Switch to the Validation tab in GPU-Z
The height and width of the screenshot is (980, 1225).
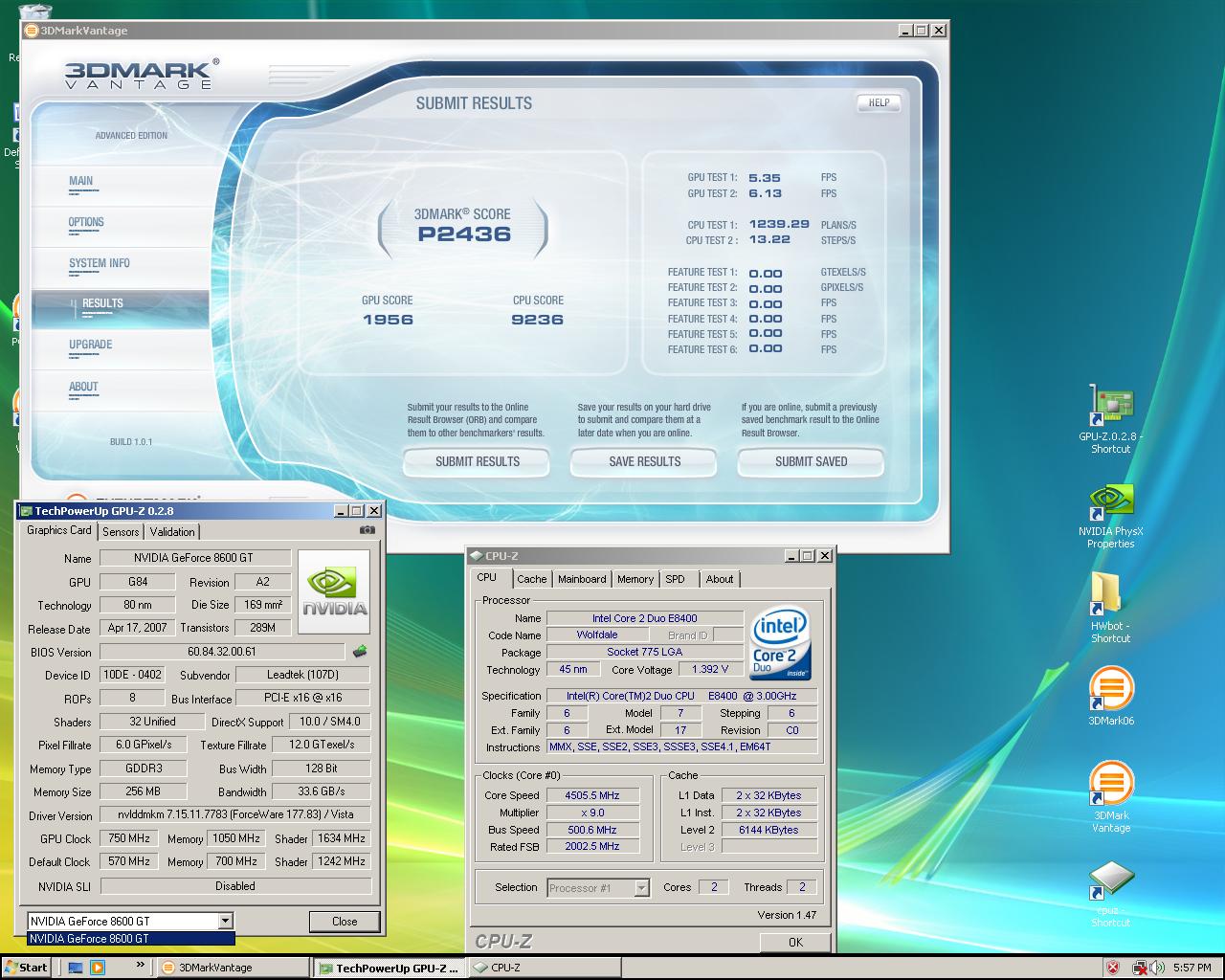(x=172, y=531)
